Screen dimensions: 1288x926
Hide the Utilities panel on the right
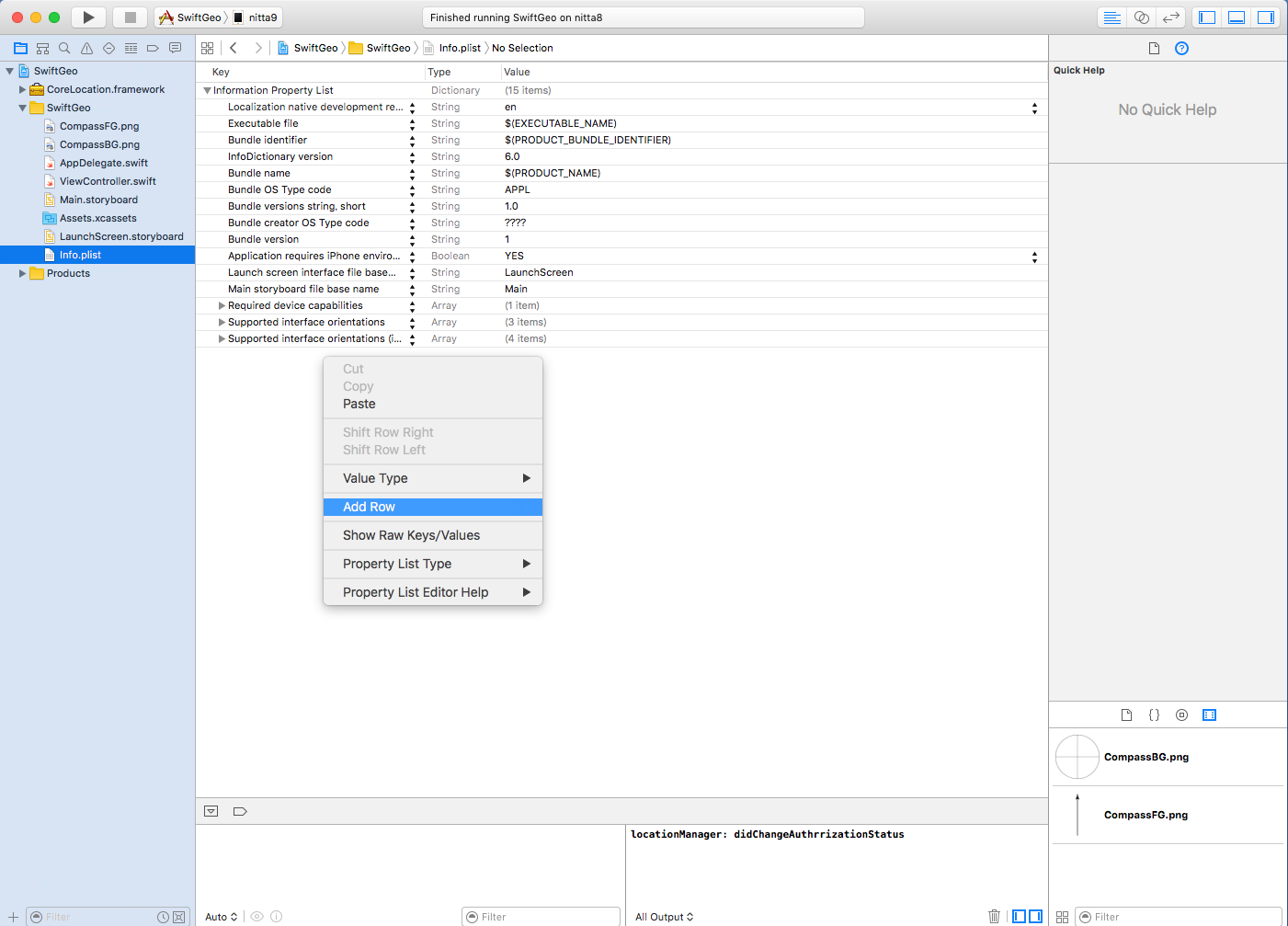1266,17
